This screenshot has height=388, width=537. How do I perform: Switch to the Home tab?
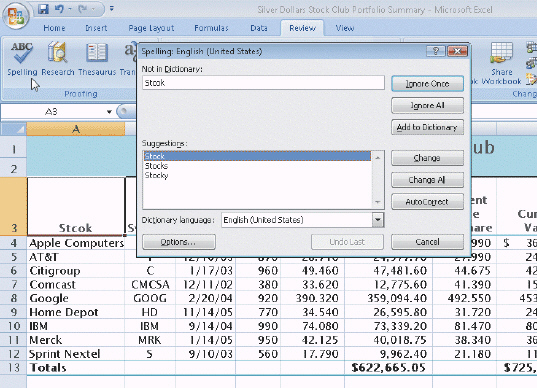[54, 28]
